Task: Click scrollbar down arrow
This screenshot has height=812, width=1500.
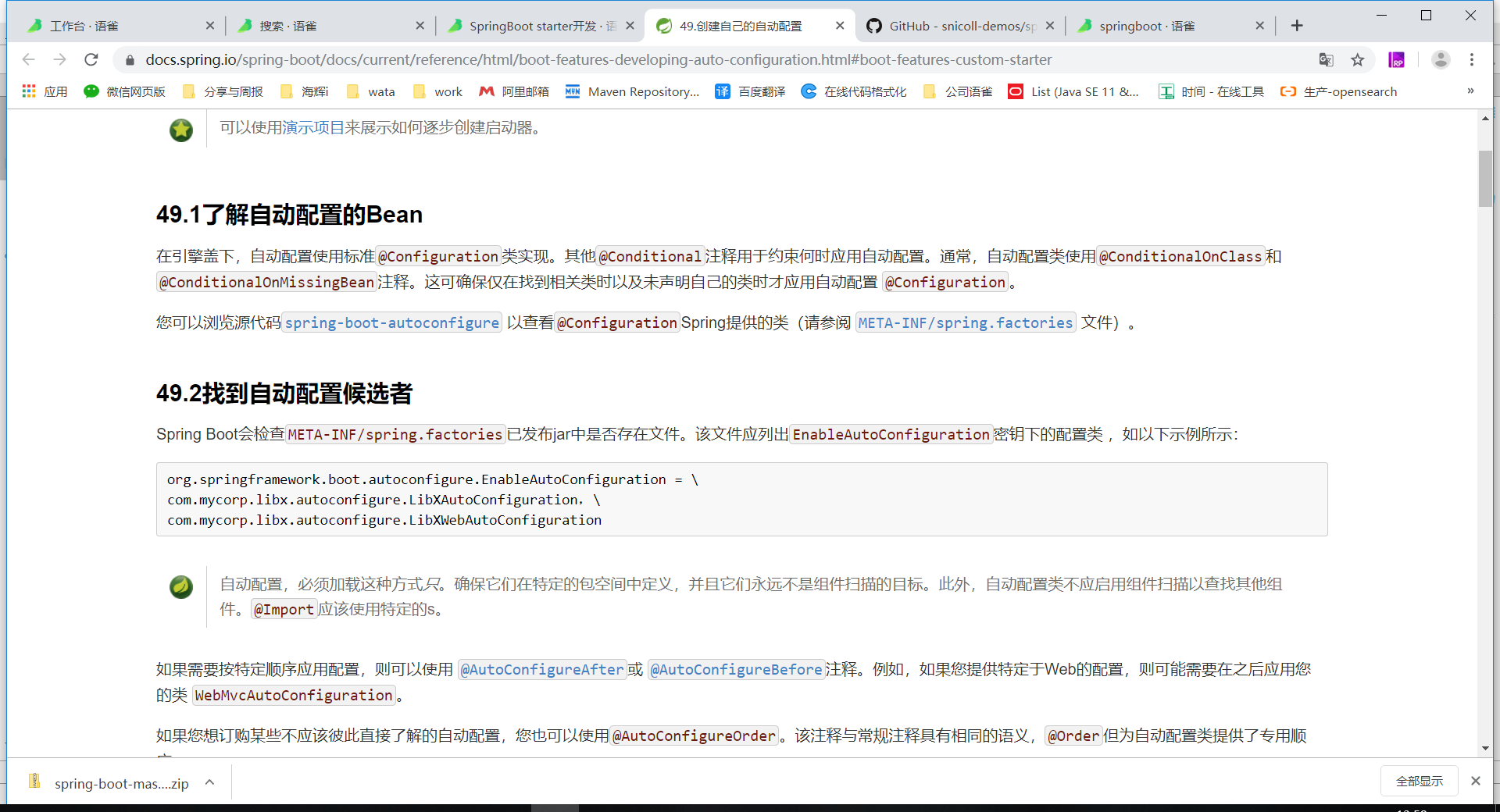Action: 1485,748
